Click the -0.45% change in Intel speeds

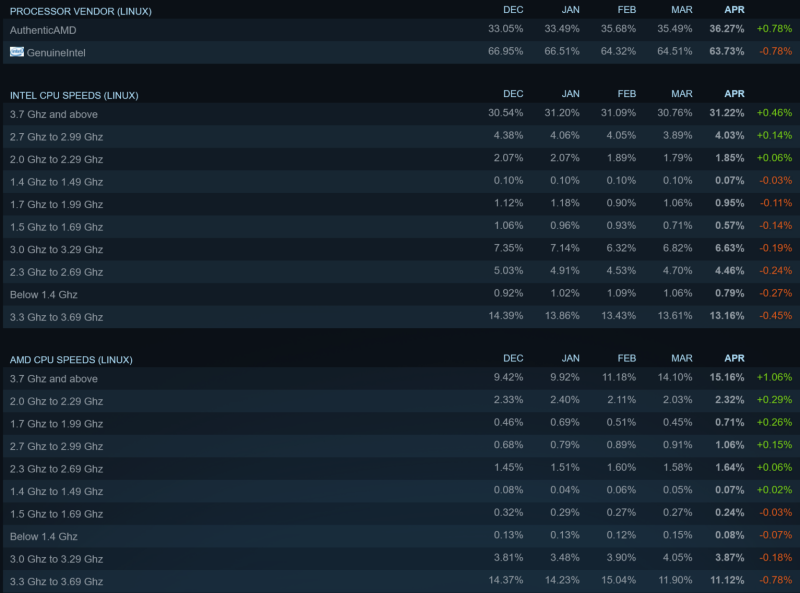[776, 315]
